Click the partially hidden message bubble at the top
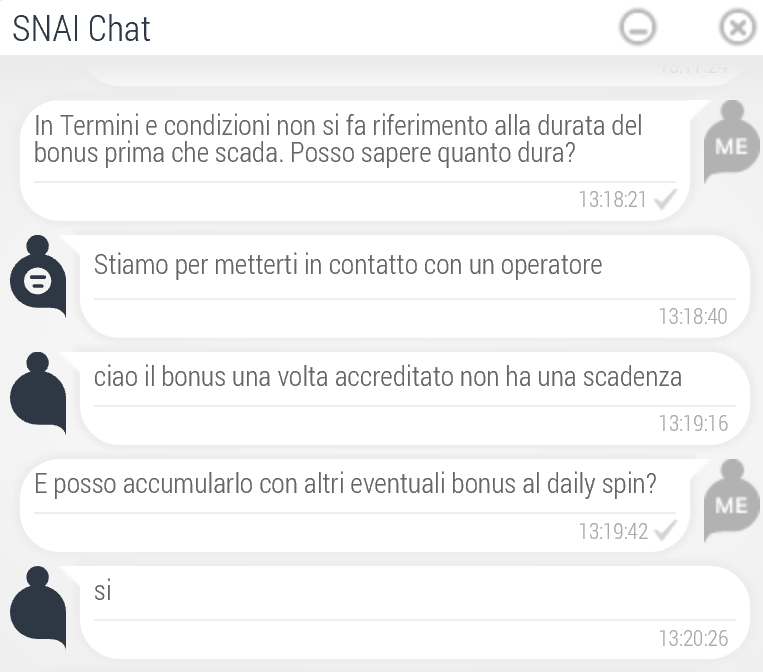This screenshot has width=763, height=672. tap(414, 71)
